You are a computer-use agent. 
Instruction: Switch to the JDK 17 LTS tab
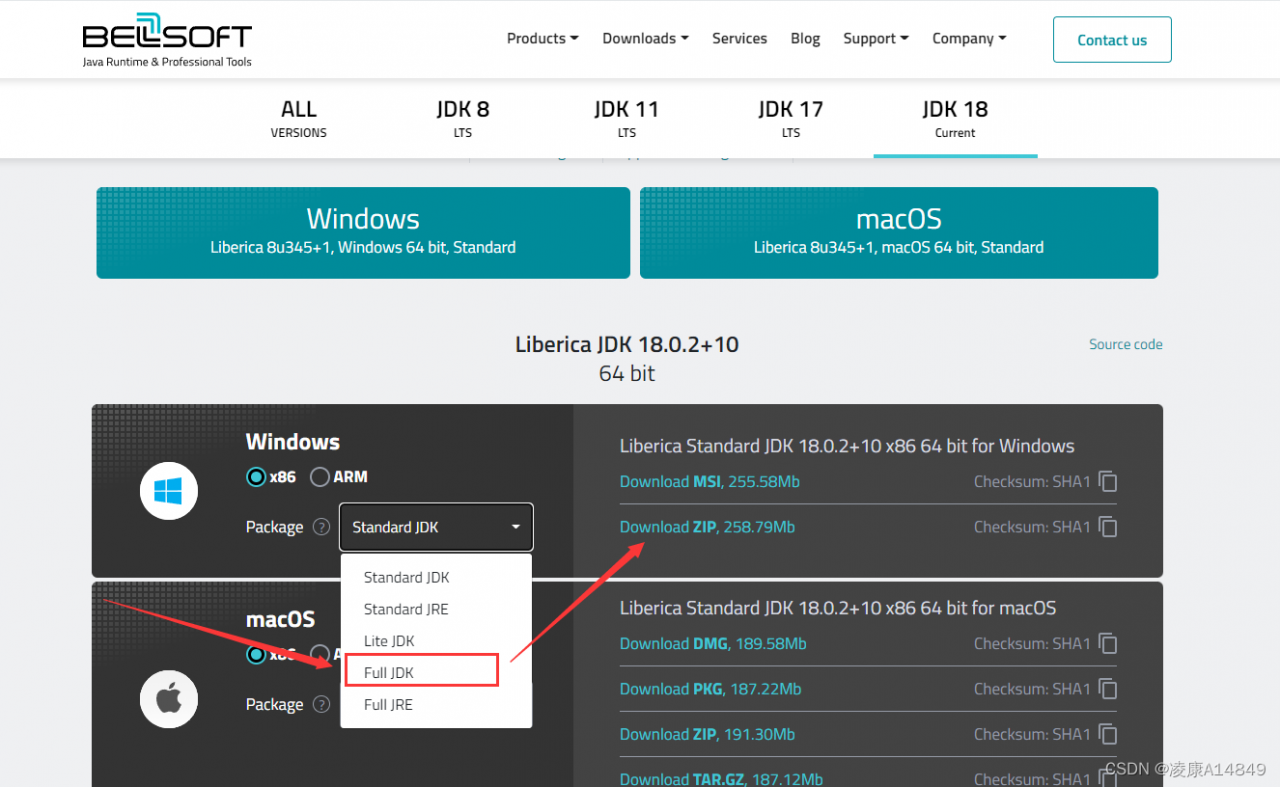(791, 118)
